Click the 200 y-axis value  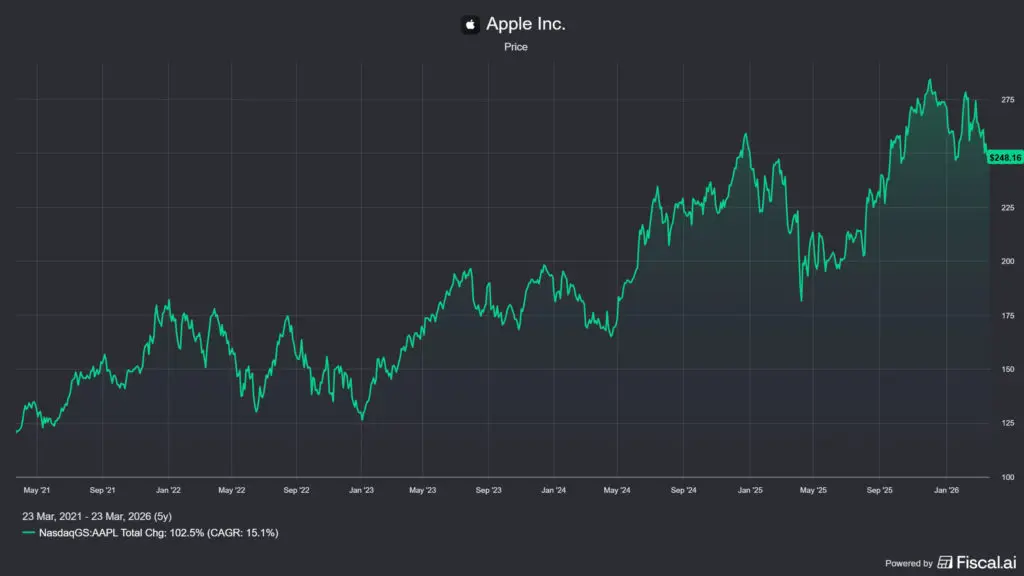(1008, 261)
